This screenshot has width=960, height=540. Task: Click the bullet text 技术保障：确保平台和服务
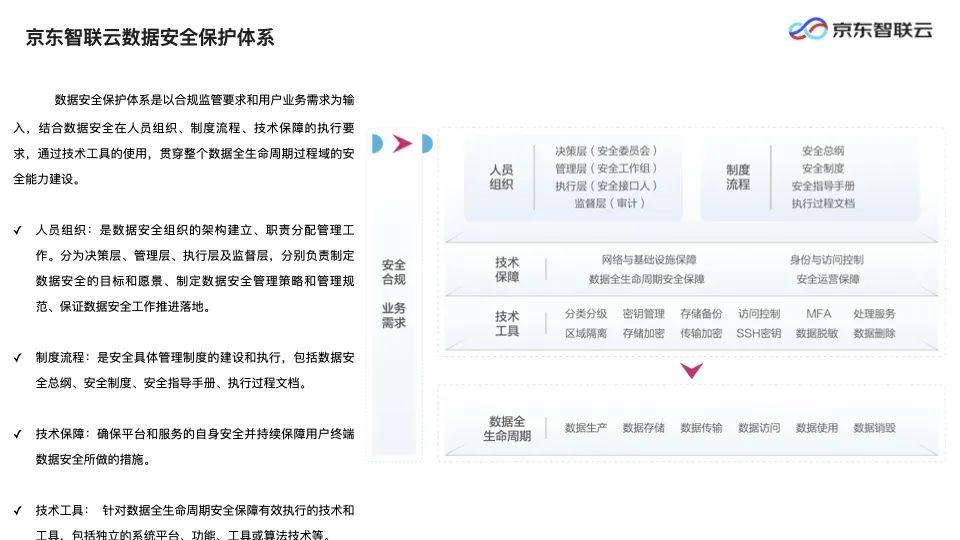[x=195, y=447]
